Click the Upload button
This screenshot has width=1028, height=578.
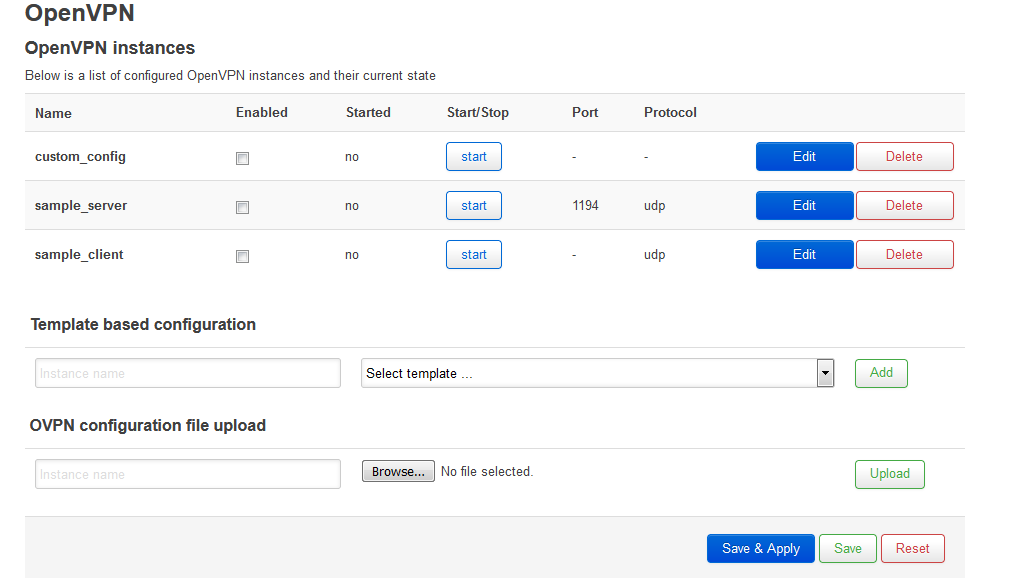890,474
